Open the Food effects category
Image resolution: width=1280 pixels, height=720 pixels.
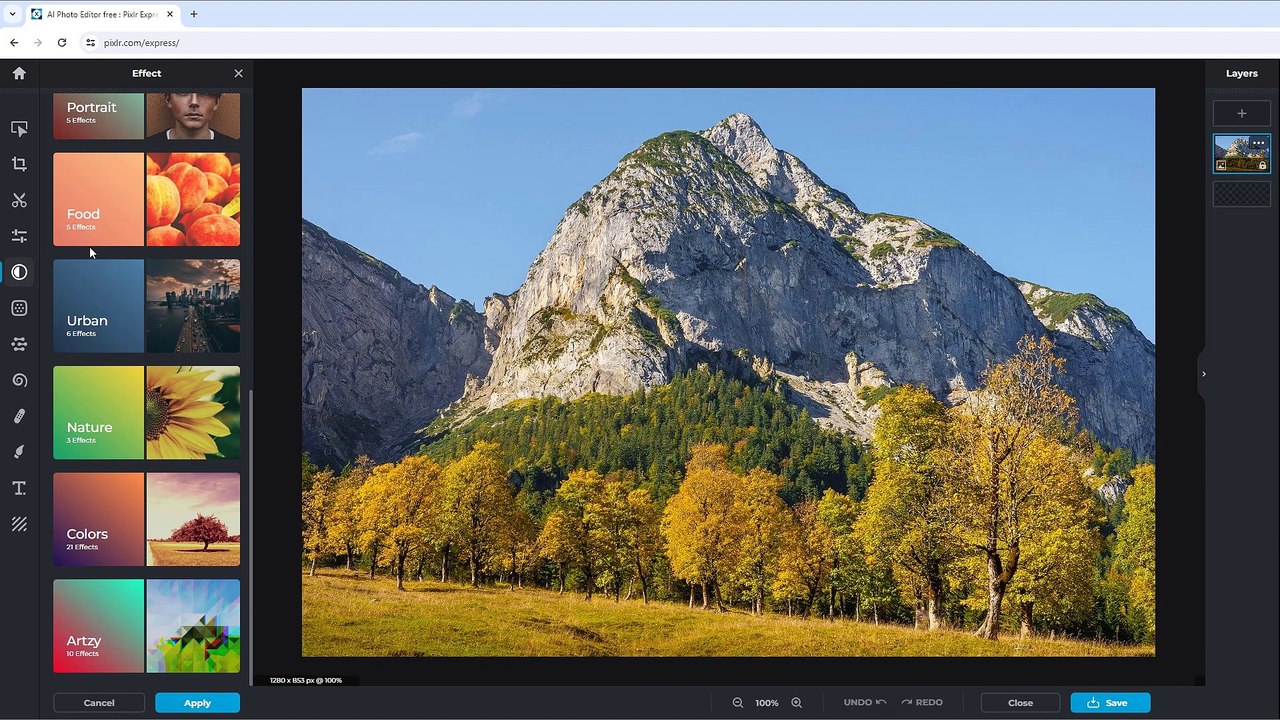[146, 199]
